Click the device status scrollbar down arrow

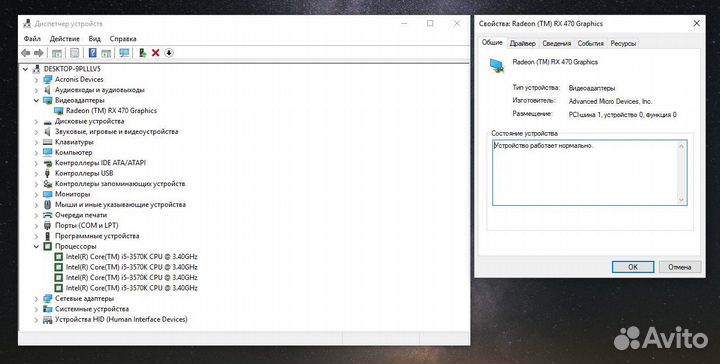(681, 200)
